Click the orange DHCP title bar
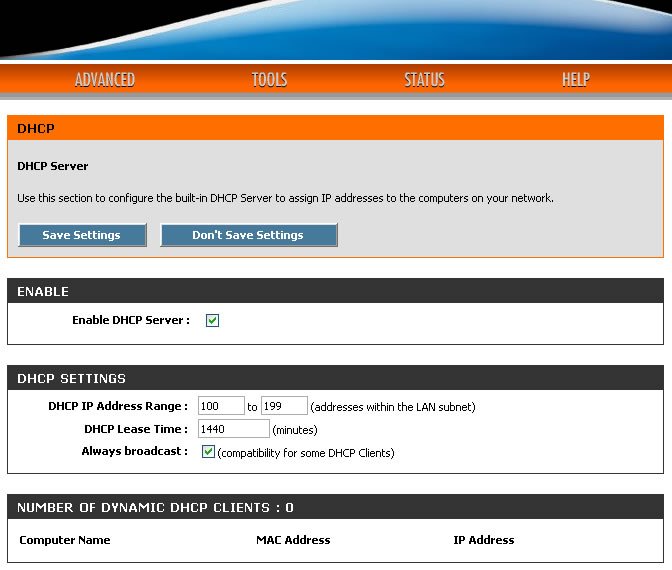Viewport: 672px width, 570px height. click(335, 128)
